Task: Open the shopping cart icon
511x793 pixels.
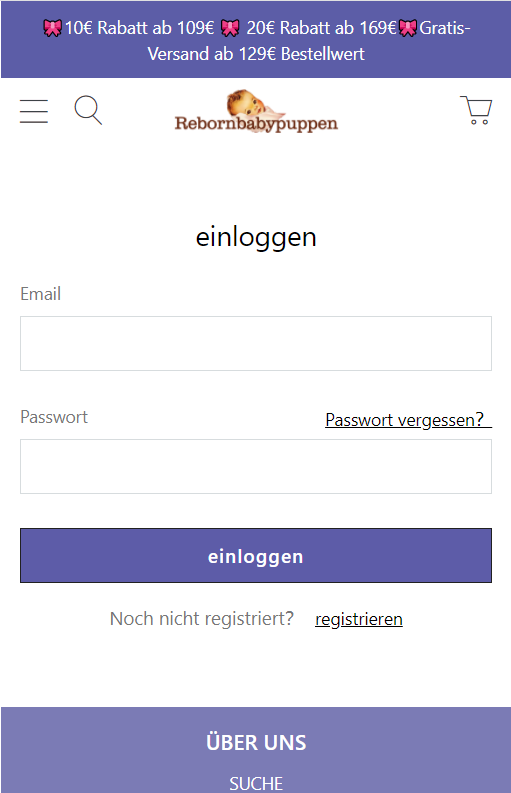Action: 476,110
